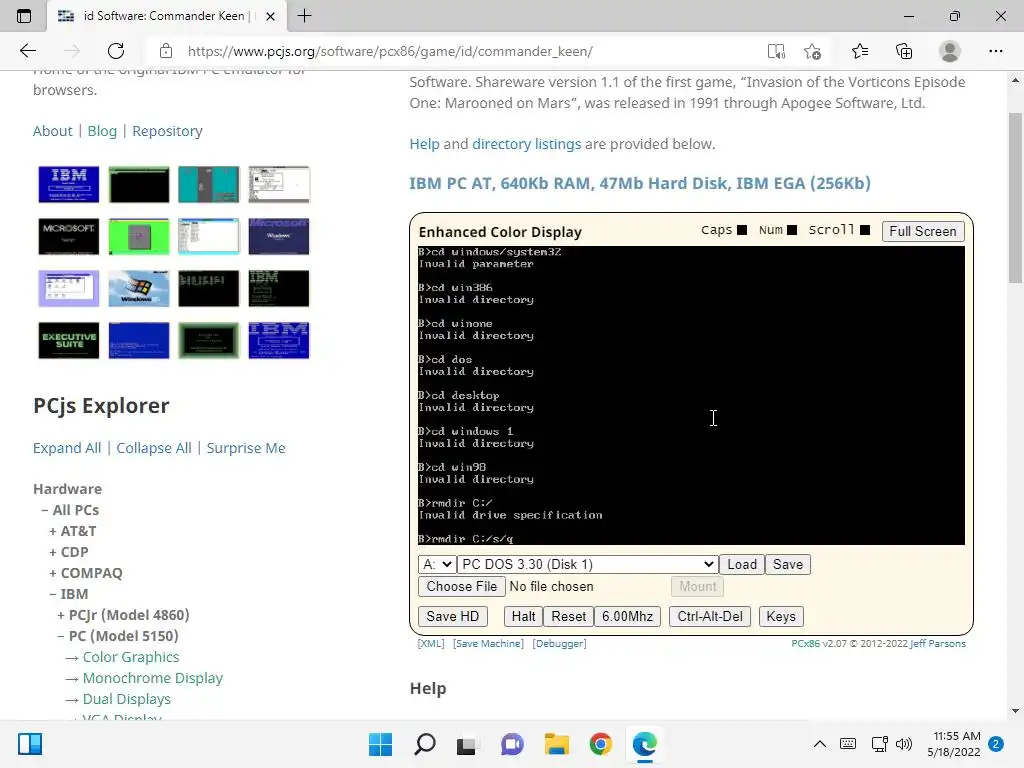Close the Commander Keen tab
The width and height of the screenshot is (1024, 768).
pyautogui.click(x=270, y=16)
